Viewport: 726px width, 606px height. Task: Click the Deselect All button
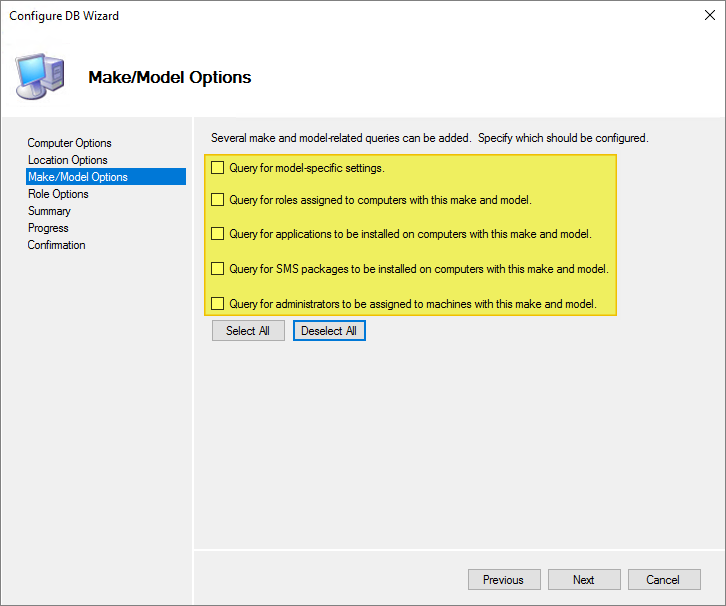tap(329, 331)
